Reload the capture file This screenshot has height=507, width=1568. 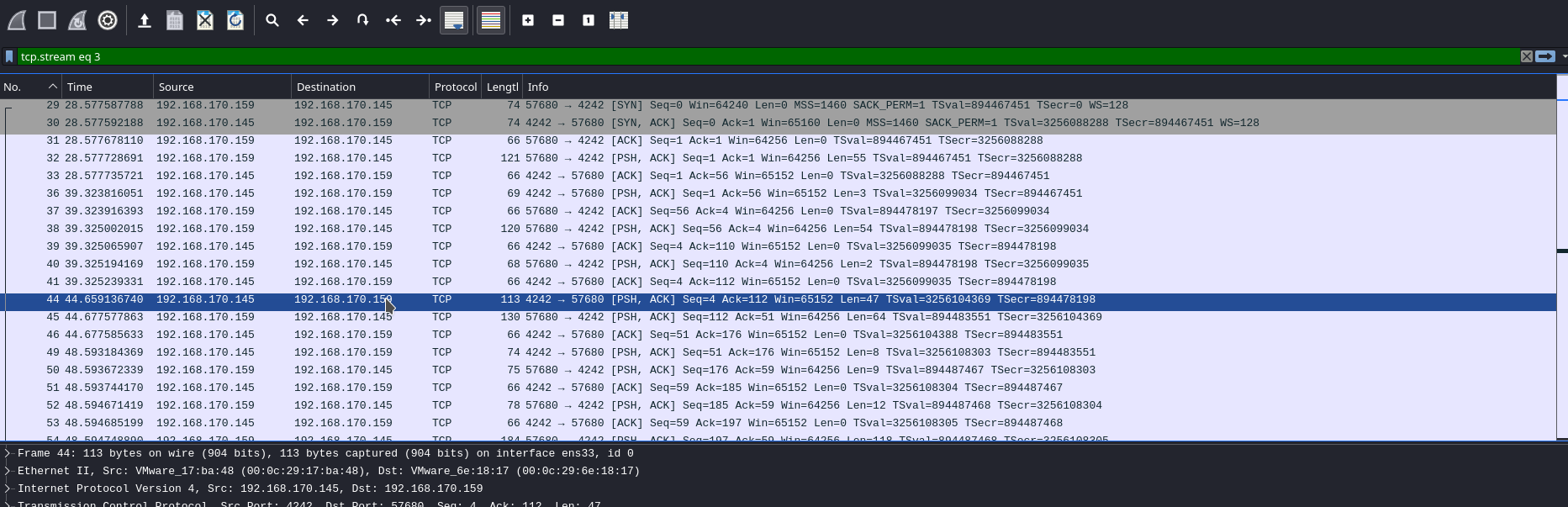[x=235, y=20]
